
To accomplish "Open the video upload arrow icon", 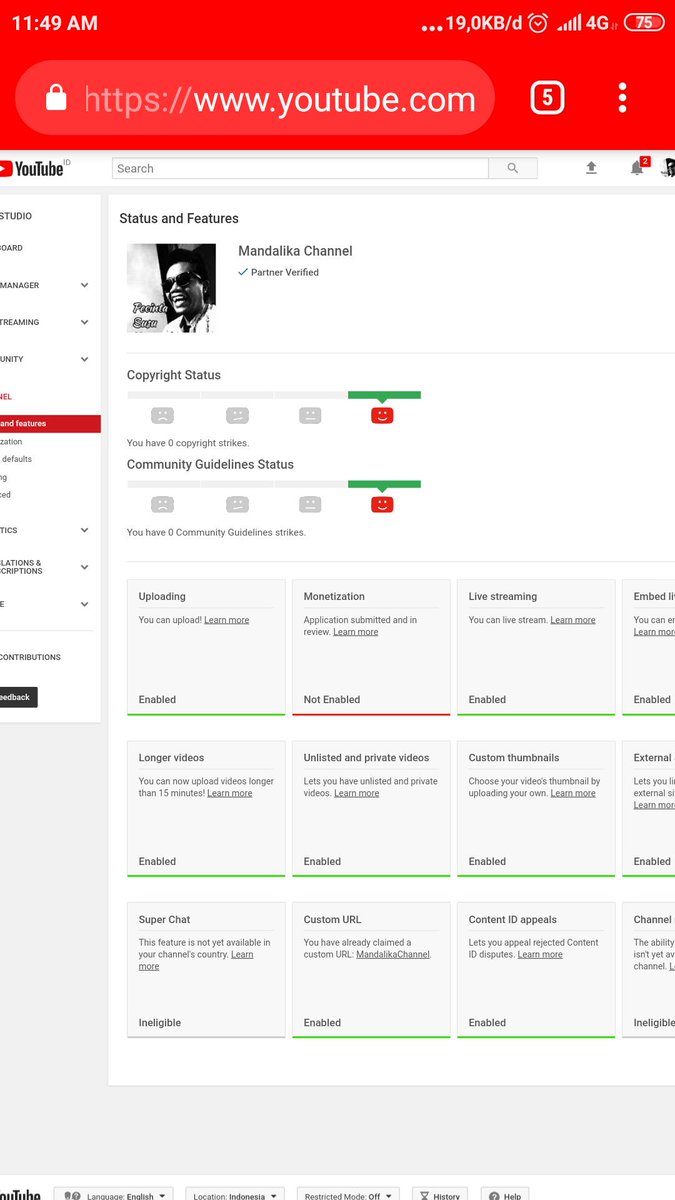I will (x=591, y=168).
